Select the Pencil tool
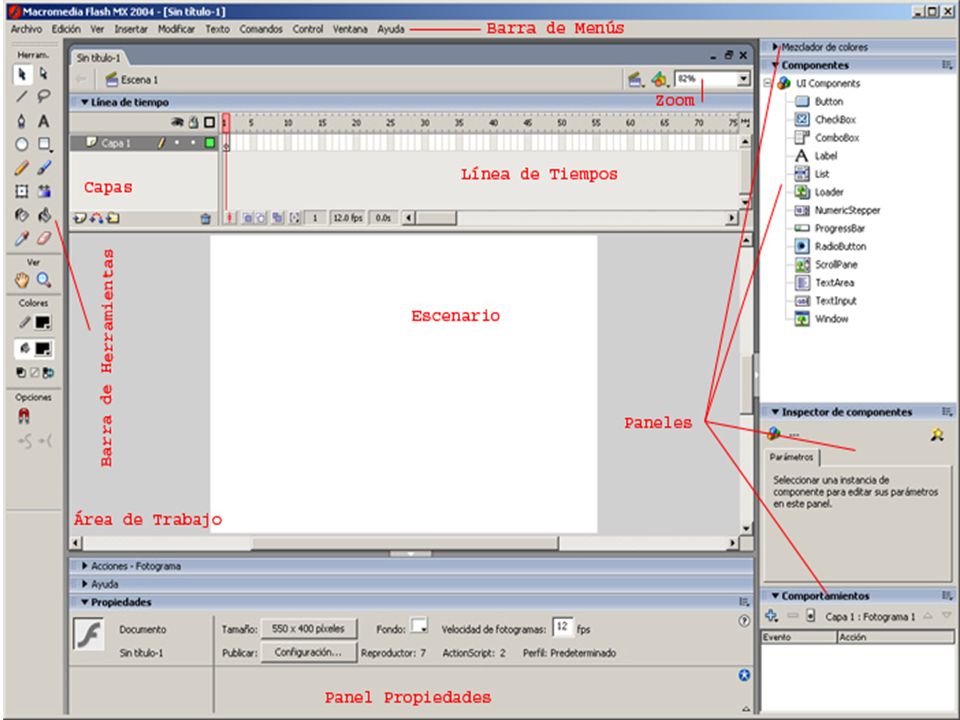This screenshot has width=960, height=720. point(22,167)
